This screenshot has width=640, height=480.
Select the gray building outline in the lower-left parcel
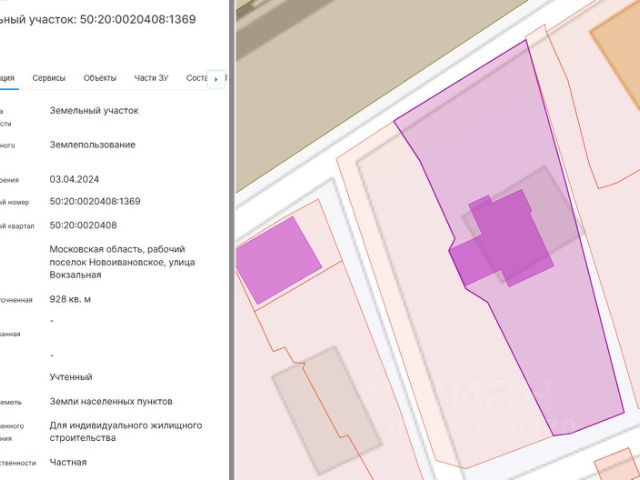(x=327, y=410)
